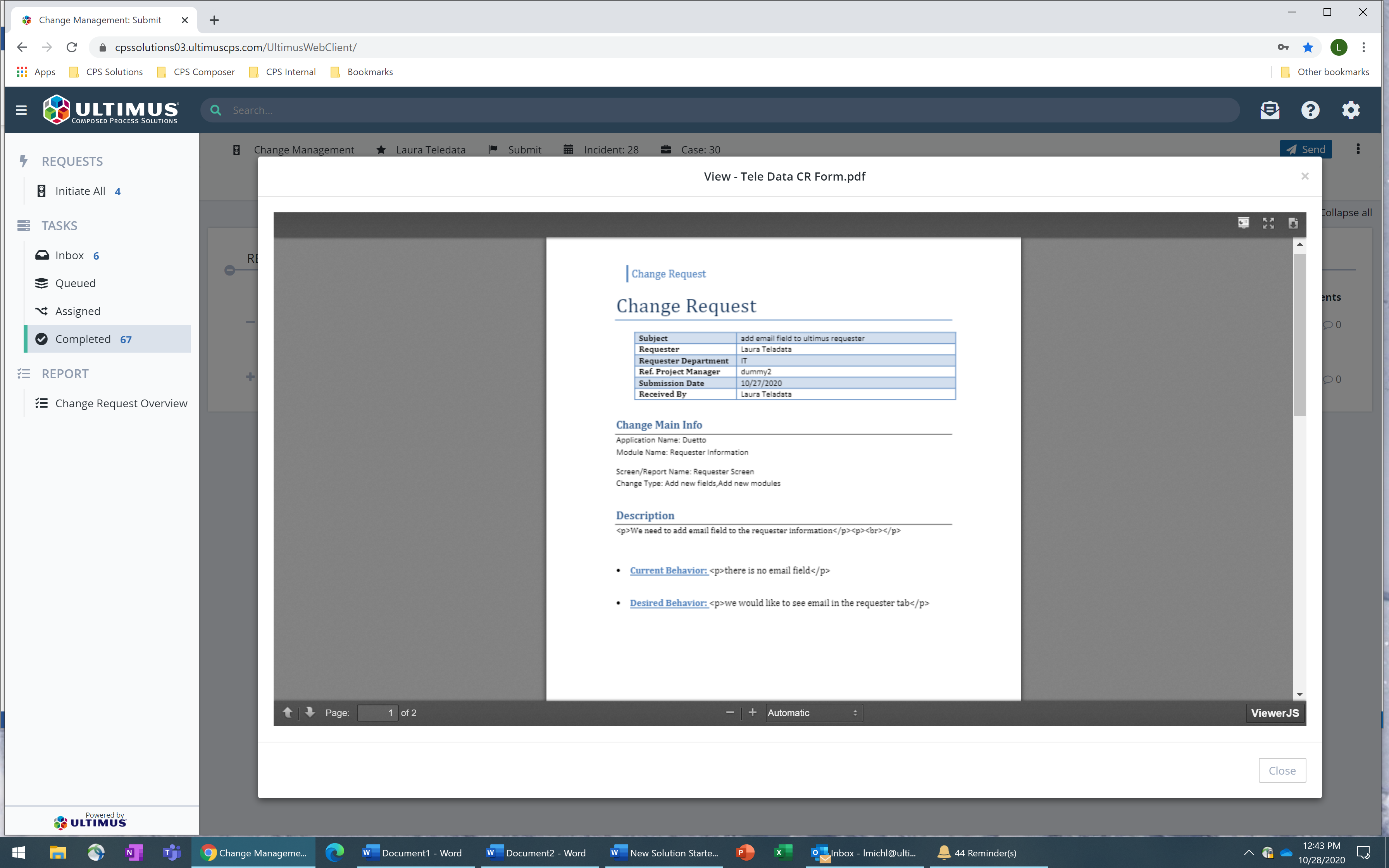Download the PDF from the viewer toolbar
Image resolution: width=1389 pixels, height=868 pixels.
(1292, 223)
